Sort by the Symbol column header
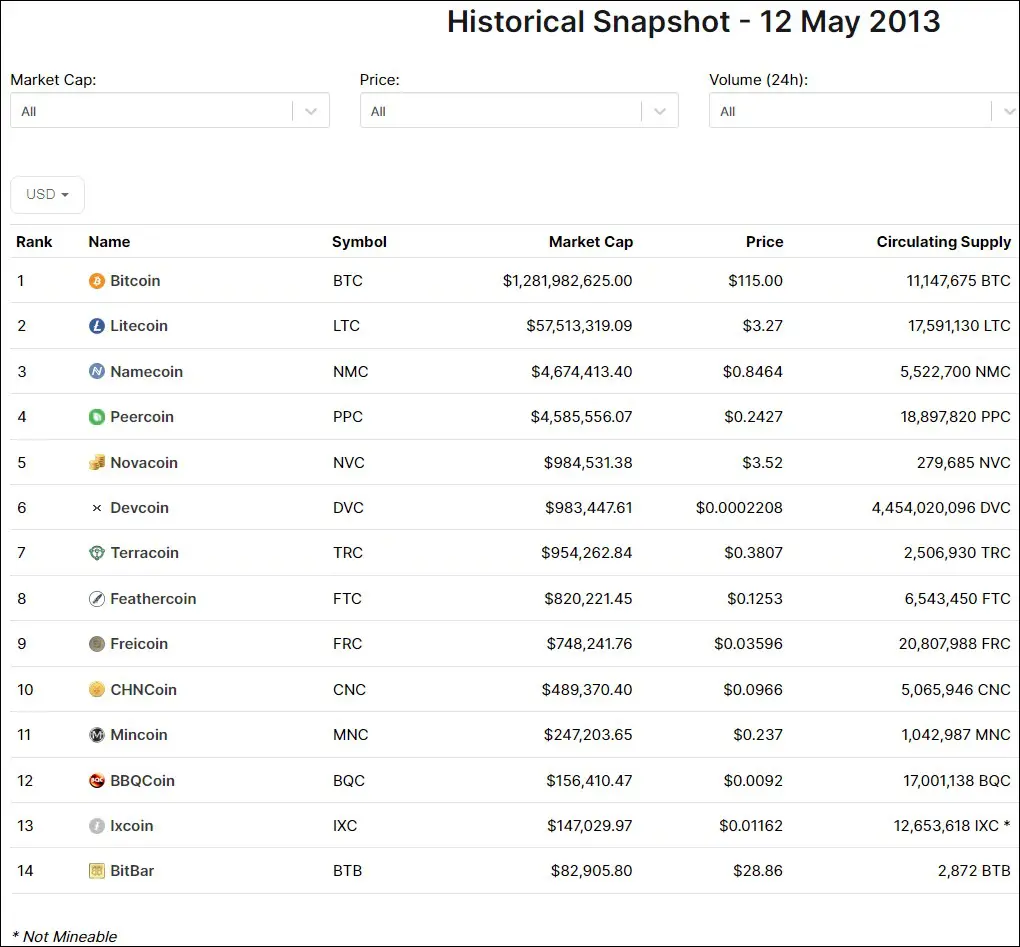Image resolution: width=1020 pixels, height=947 pixels. click(359, 242)
